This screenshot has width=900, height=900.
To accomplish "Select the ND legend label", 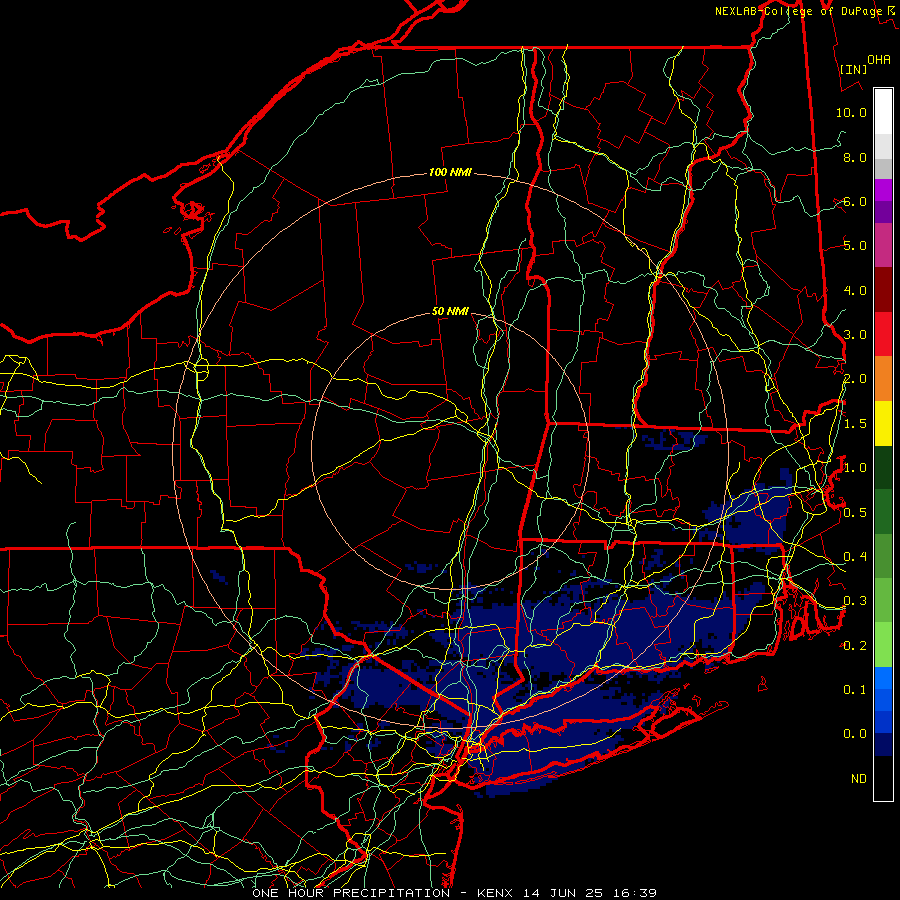I will 859,778.
